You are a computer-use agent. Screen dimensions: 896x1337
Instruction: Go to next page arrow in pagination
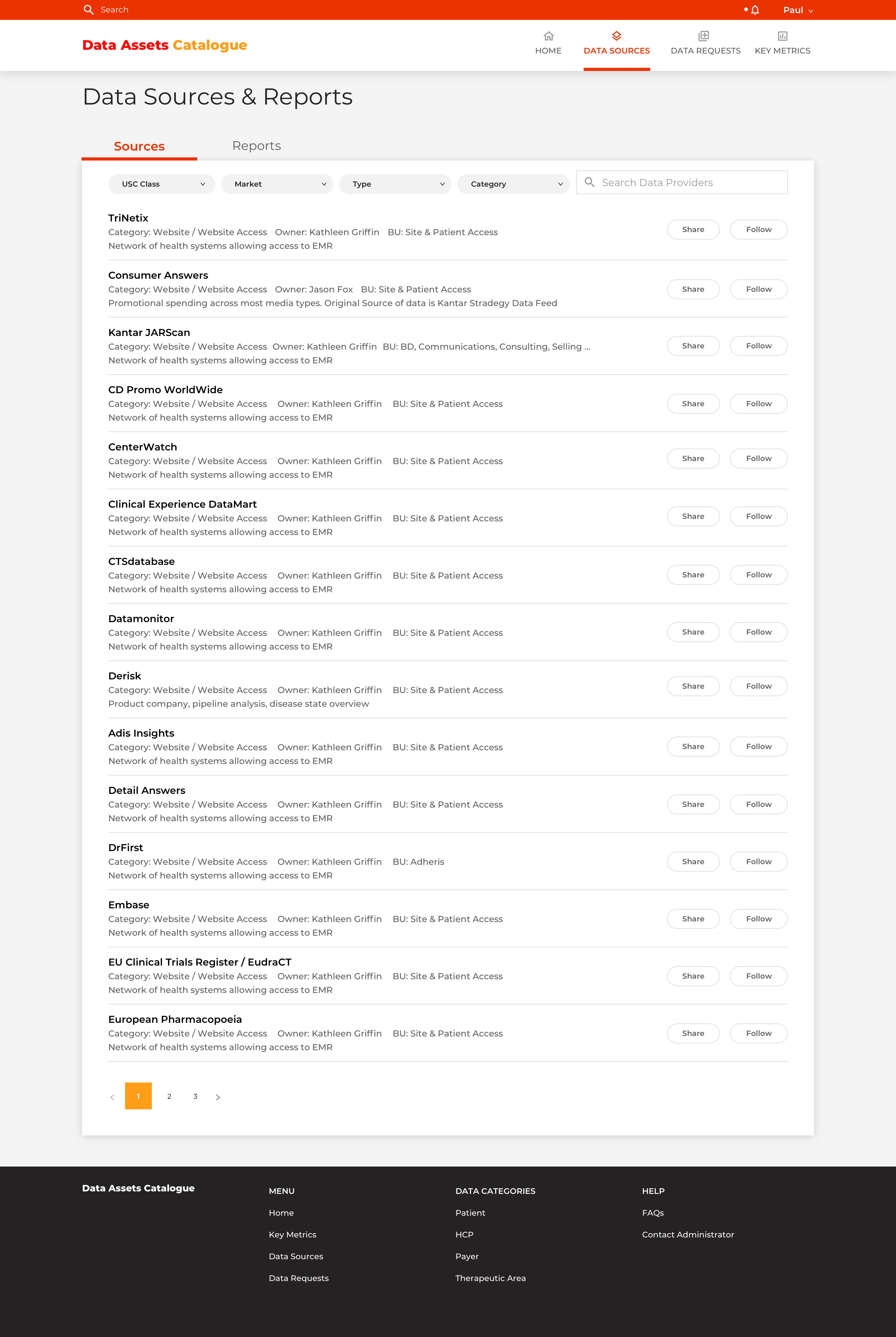(218, 1097)
